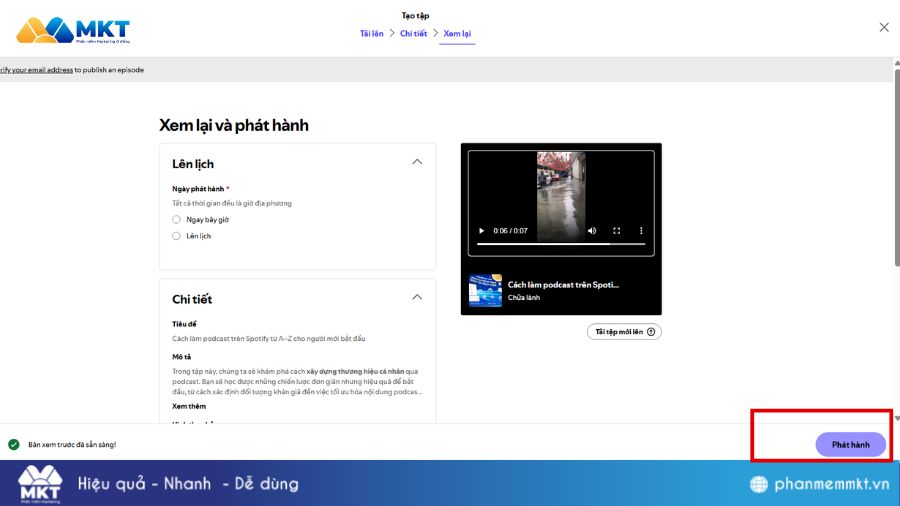This screenshot has height=506, width=900.
Task: Open the video player three-dot options menu
Action: point(641,231)
